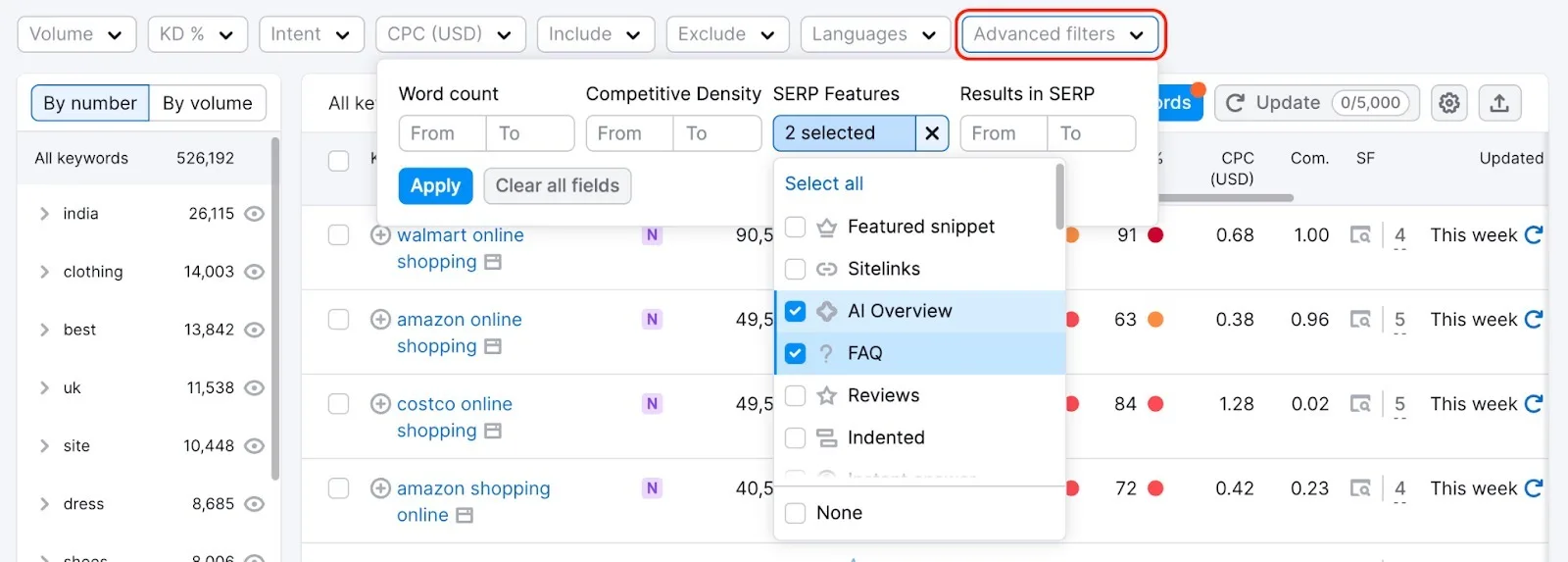Check the Indented option
The width and height of the screenshot is (1568, 562).
796,437
